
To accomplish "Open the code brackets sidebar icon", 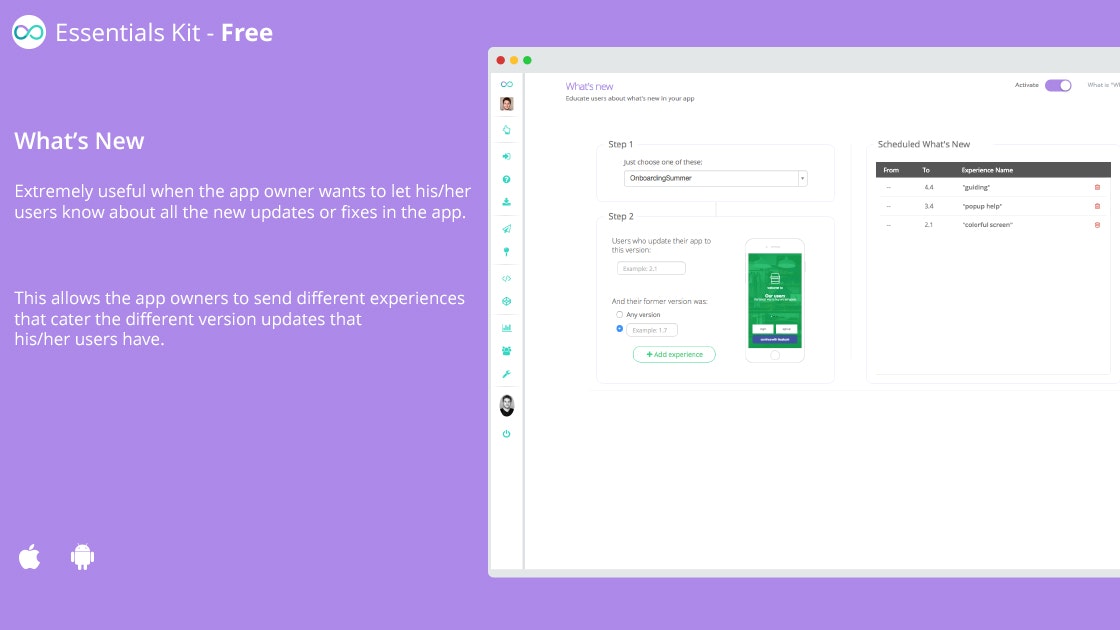I will 506,279.
